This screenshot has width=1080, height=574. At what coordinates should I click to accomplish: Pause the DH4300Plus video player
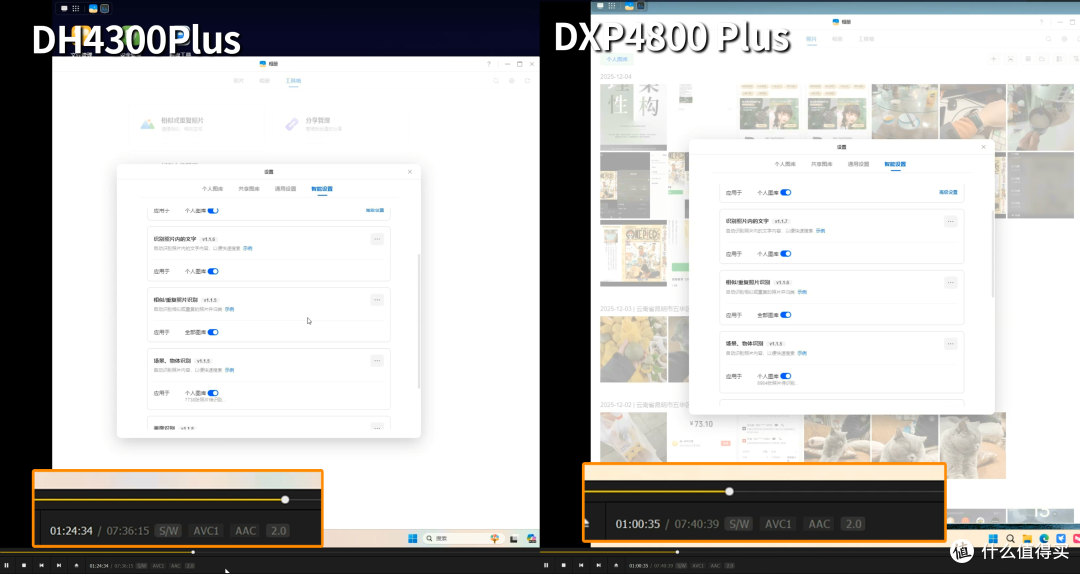pos(6,565)
